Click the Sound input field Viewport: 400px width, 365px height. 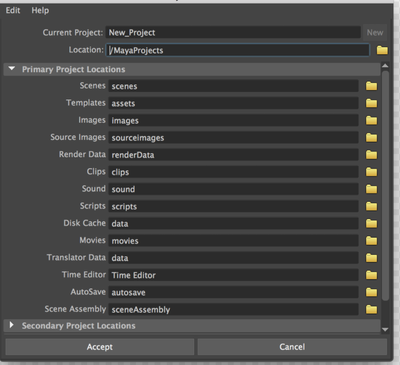pos(233,189)
